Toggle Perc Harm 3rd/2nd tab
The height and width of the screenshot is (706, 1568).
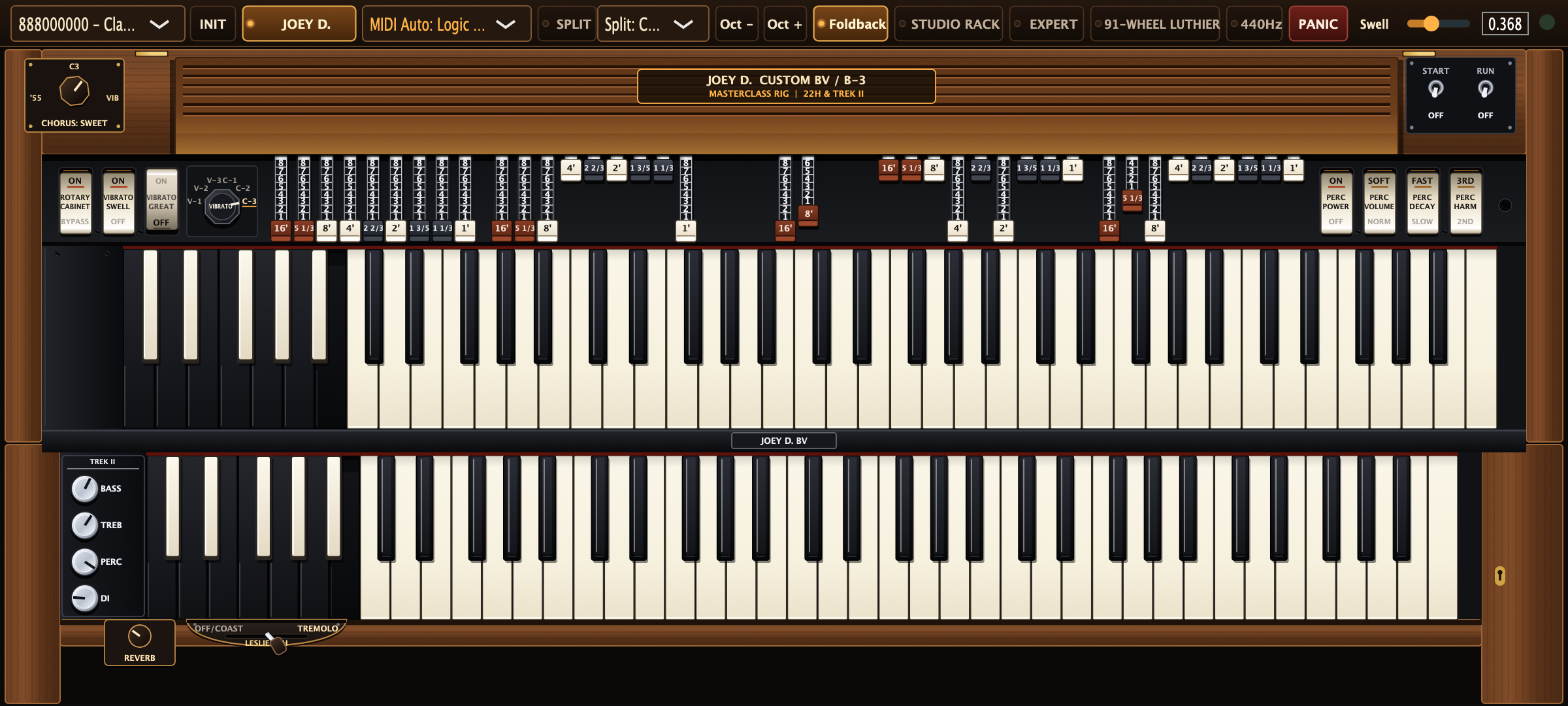pyautogui.click(x=1465, y=201)
